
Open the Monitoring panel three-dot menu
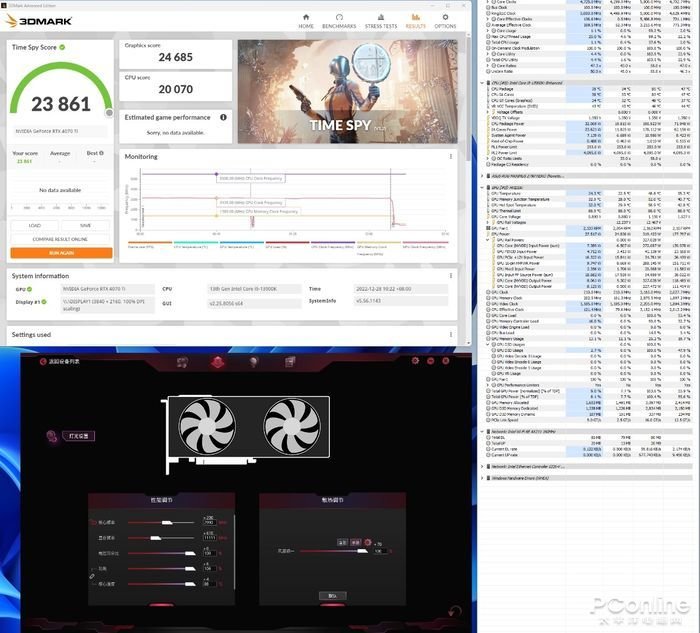451,157
